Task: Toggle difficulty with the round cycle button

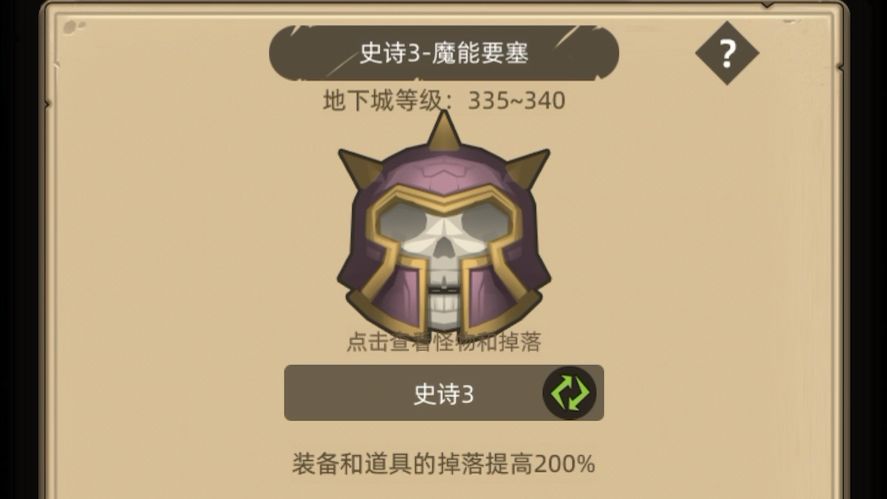Action: point(569,392)
